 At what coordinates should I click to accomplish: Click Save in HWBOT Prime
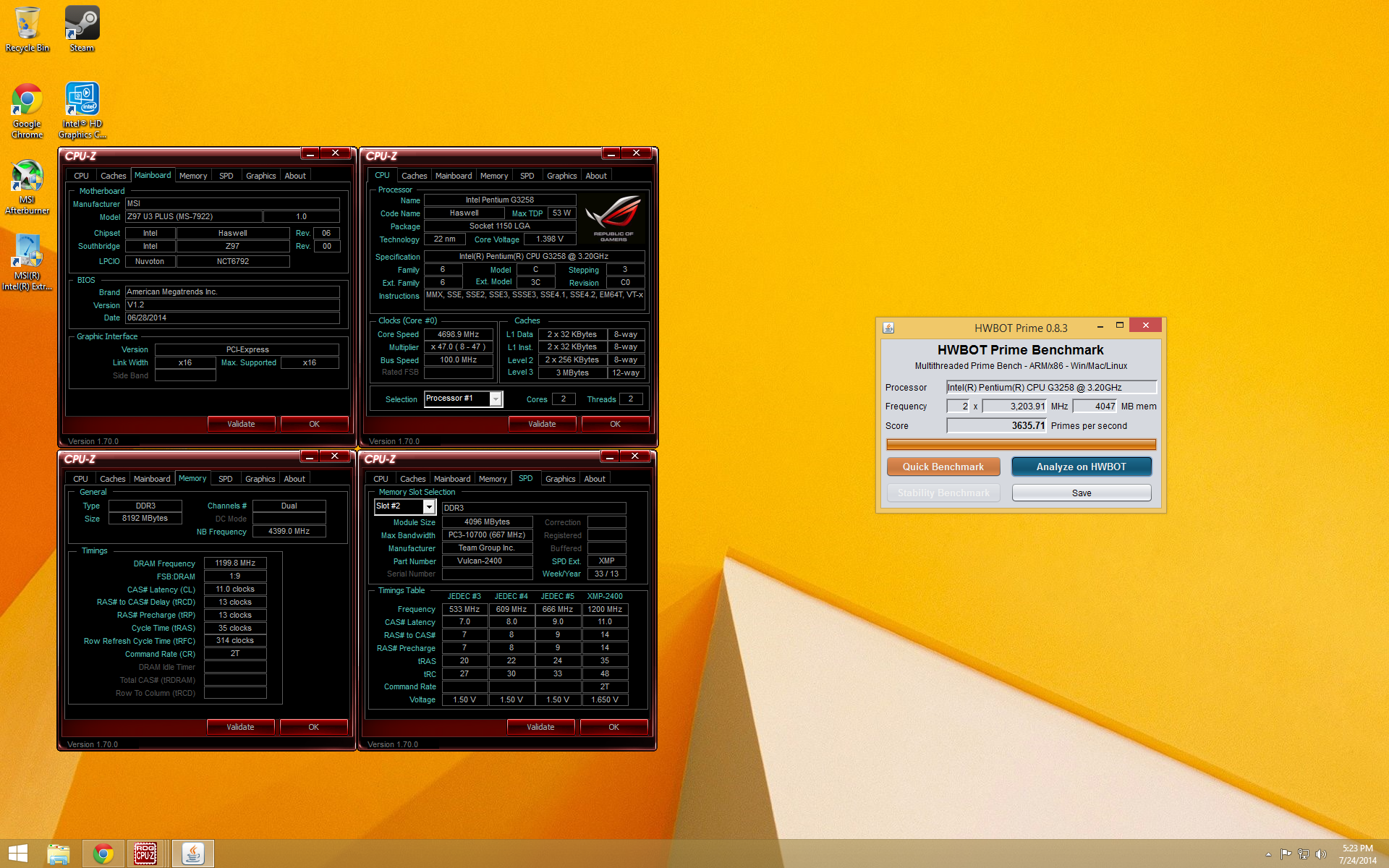1082,493
